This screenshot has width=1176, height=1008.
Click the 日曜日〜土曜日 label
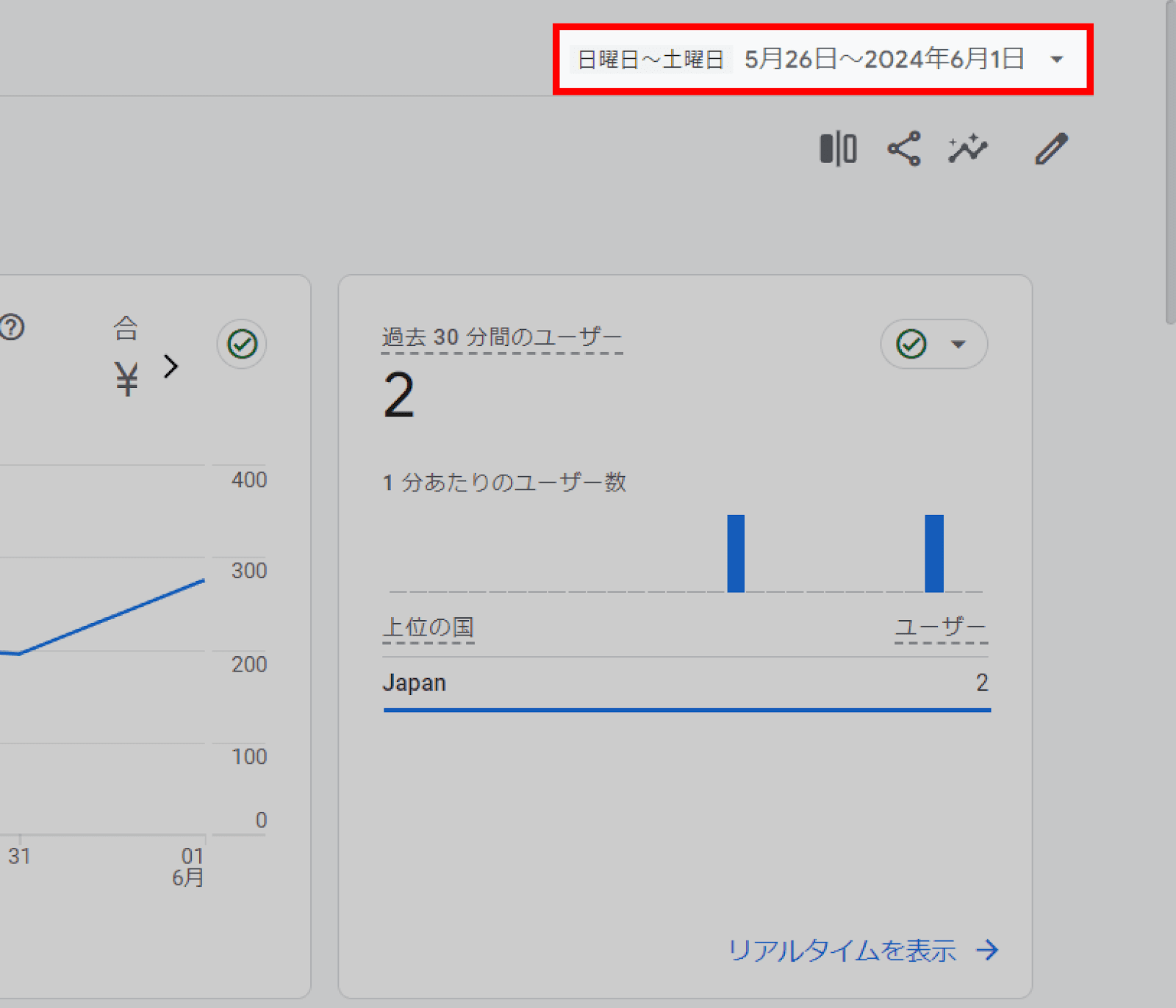coord(650,60)
